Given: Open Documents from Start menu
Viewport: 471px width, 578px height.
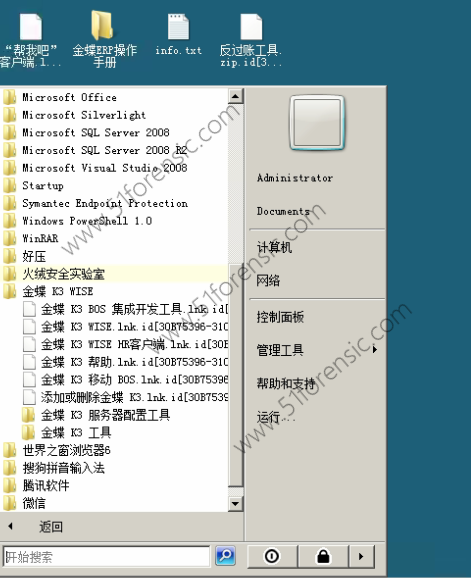Looking at the screenshot, I should point(283,211).
